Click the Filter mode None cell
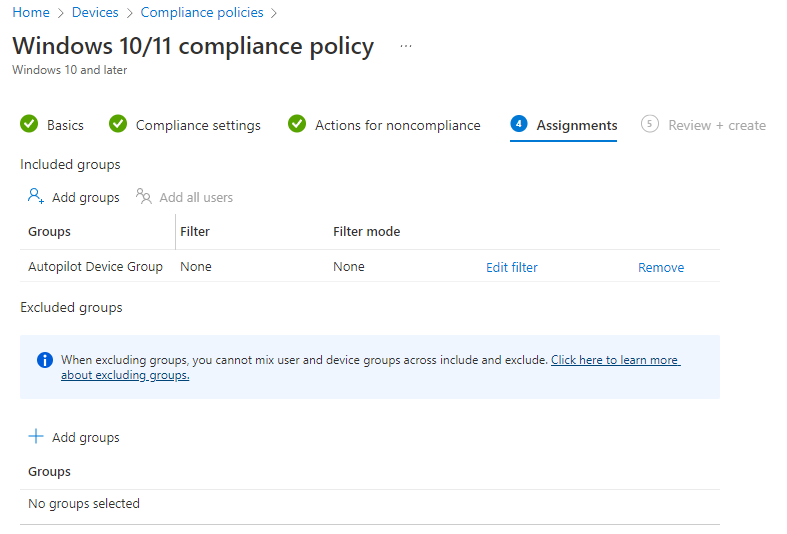The height and width of the screenshot is (534, 787). pyautogui.click(x=349, y=266)
